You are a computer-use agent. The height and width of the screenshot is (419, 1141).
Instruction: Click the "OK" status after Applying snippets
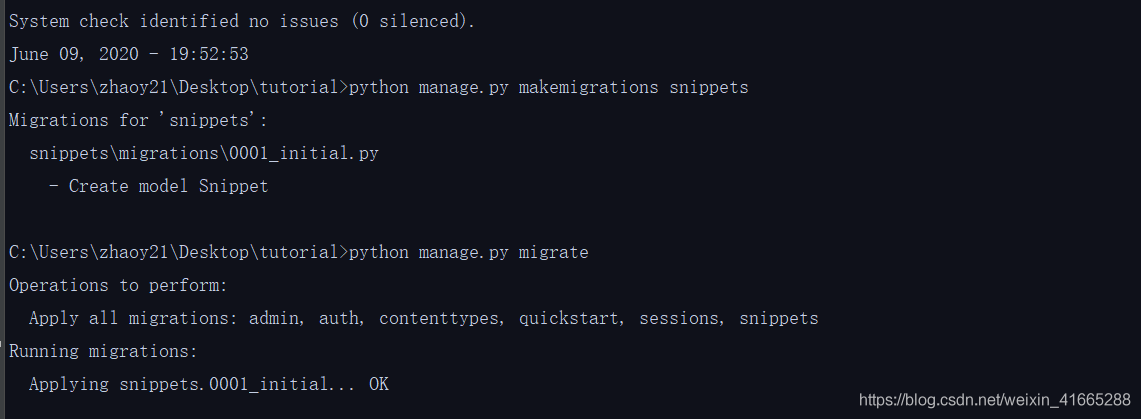coord(378,384)
